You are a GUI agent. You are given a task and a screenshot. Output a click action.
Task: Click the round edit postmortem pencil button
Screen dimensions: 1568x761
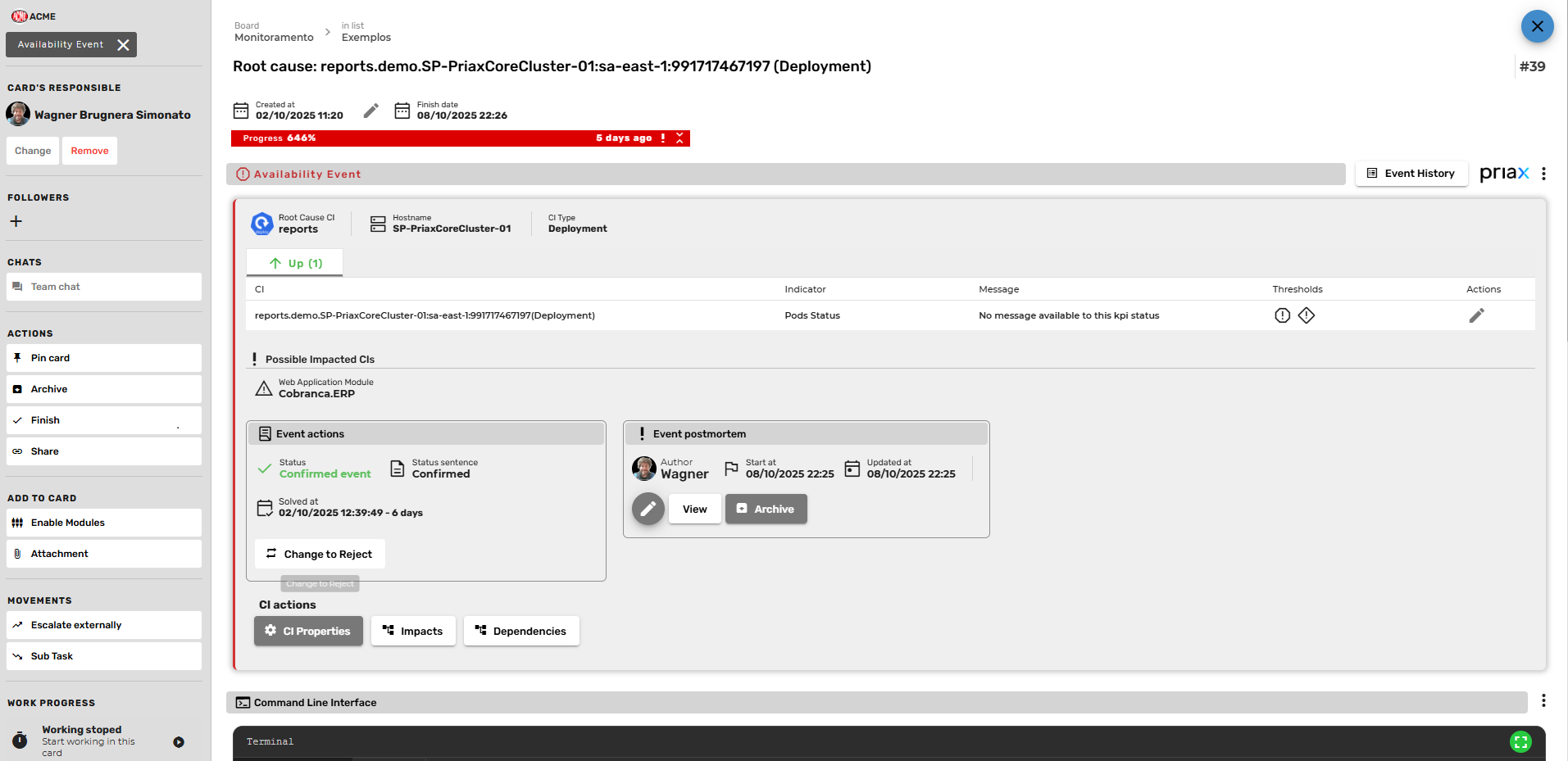[648, 509]
